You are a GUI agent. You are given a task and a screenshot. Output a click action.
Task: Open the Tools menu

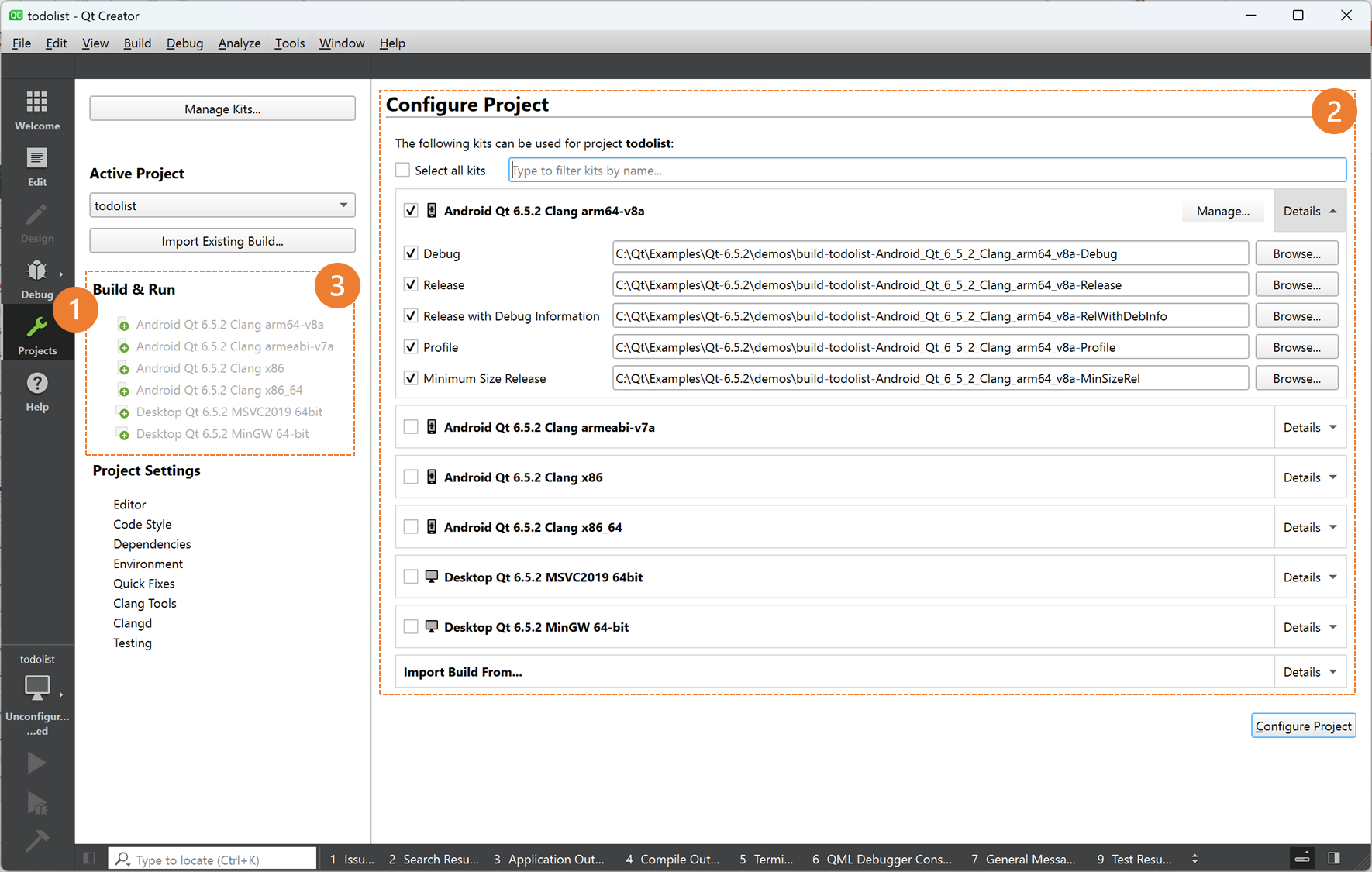click(x=289, y=43)
